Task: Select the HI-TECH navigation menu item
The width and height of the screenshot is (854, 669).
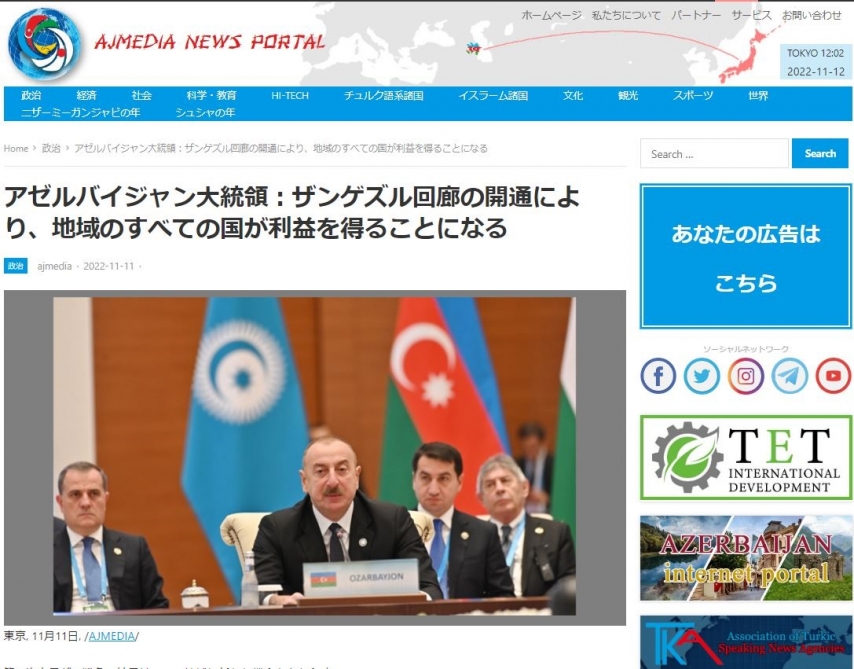Action: click(290, 96)
